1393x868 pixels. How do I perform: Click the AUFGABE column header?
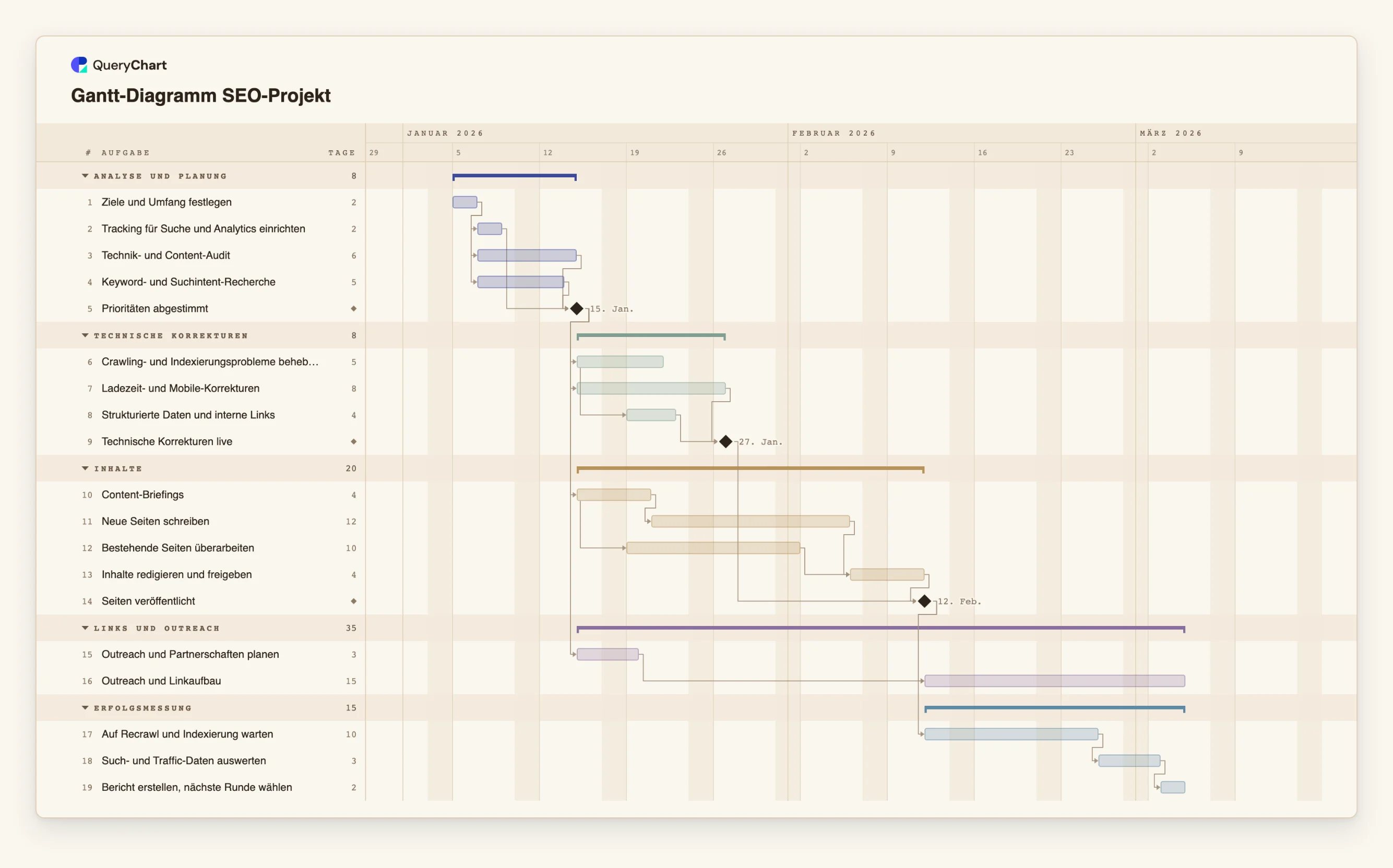[x=125, y=153]
